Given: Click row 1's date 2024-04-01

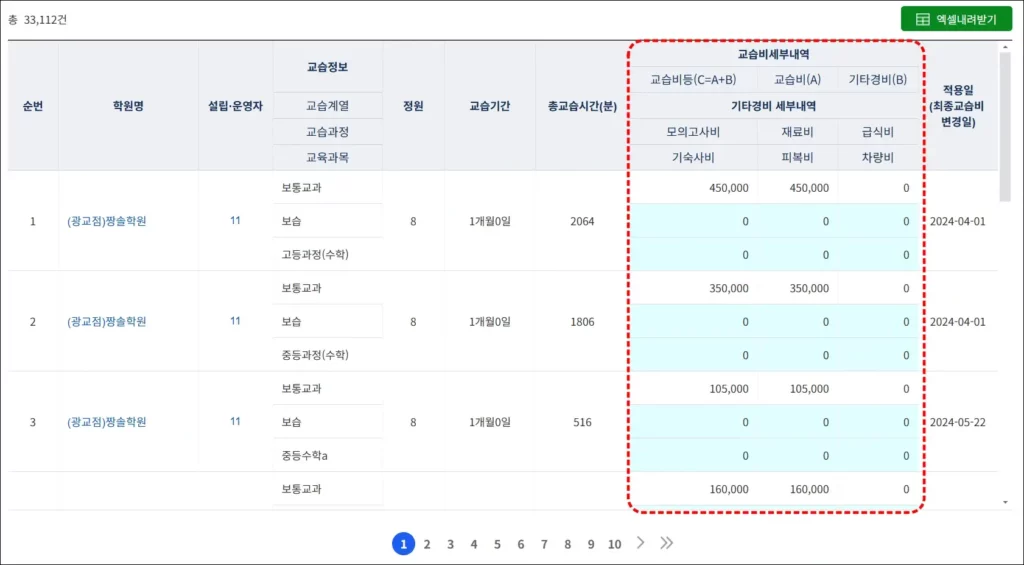Looking at the screenshot, I should (x=957, y=221).
